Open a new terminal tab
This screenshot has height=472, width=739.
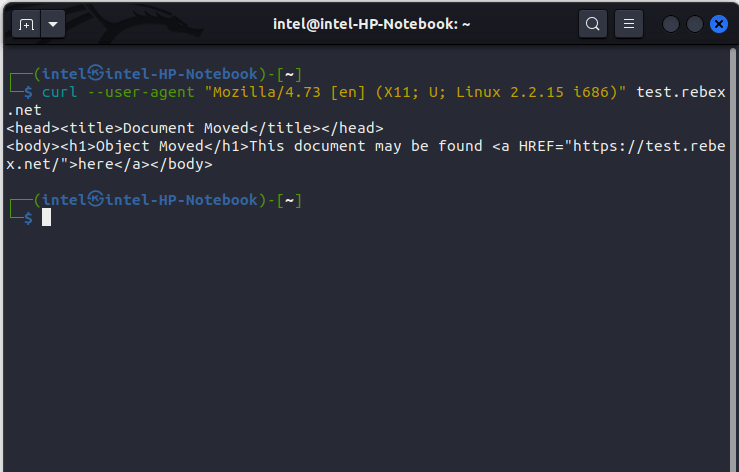point(26,23)
